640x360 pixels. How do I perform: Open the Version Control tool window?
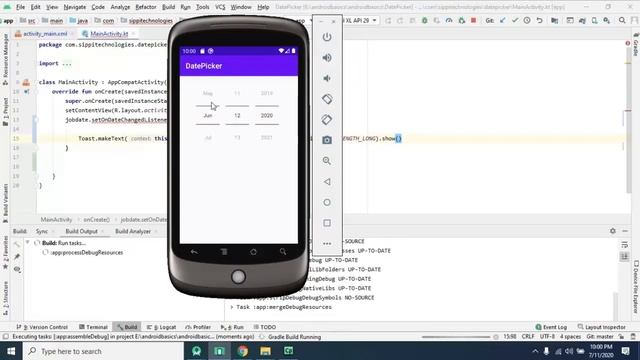[42, 327]
